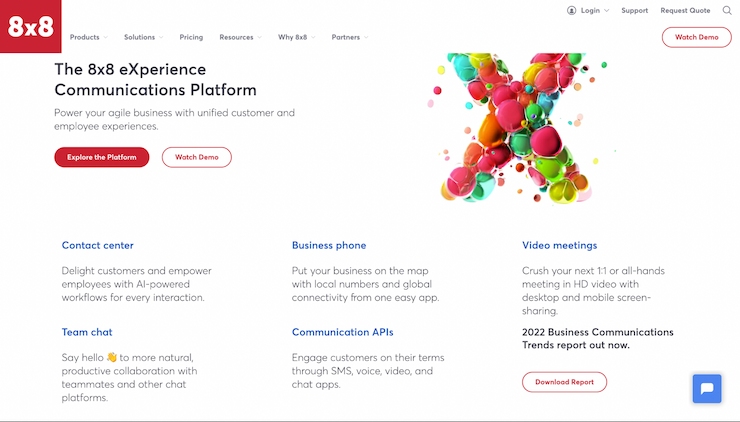Open the Business phone link
The height and width of the screenshot is (422, 740).
[329, 245]
